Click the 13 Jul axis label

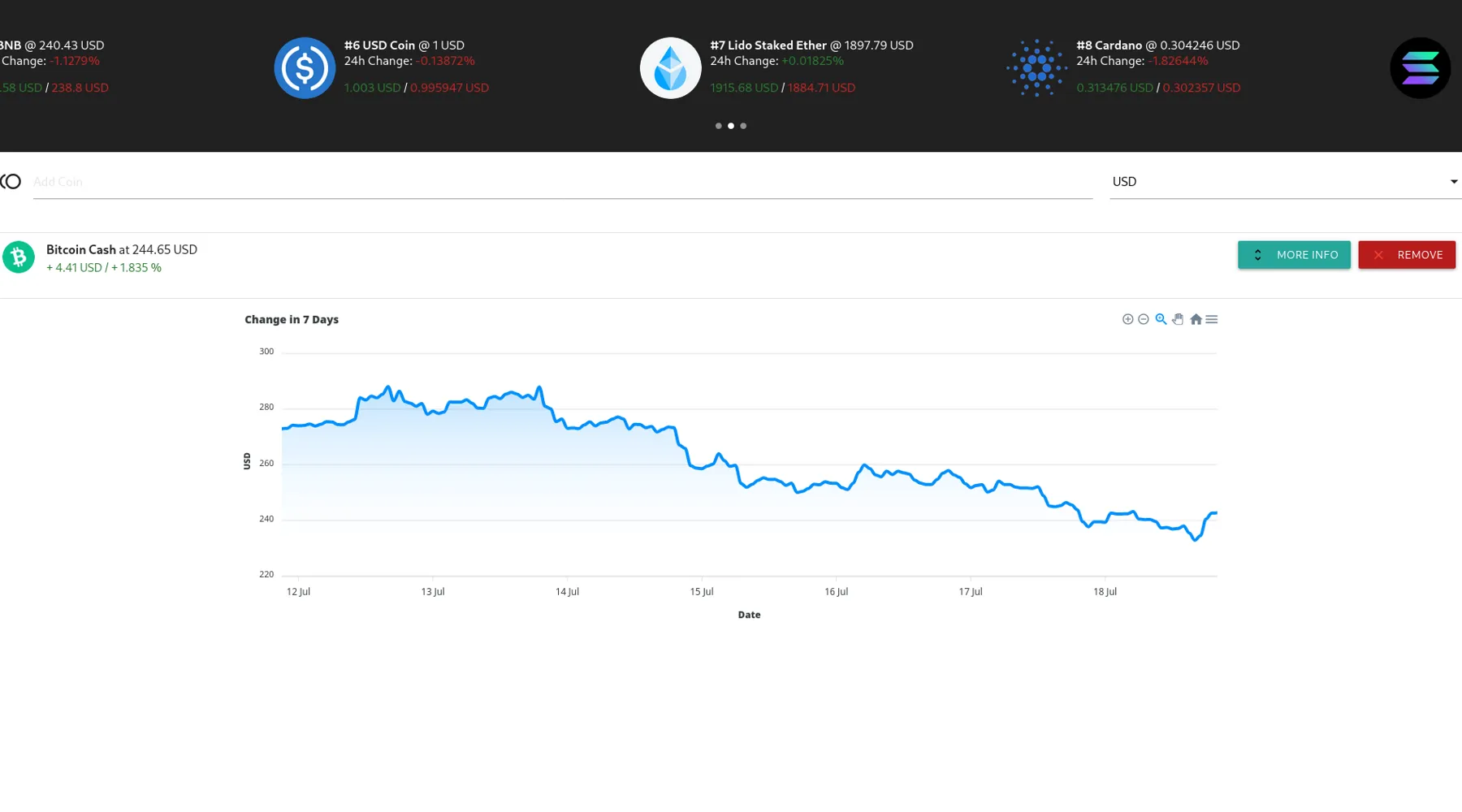433,592
